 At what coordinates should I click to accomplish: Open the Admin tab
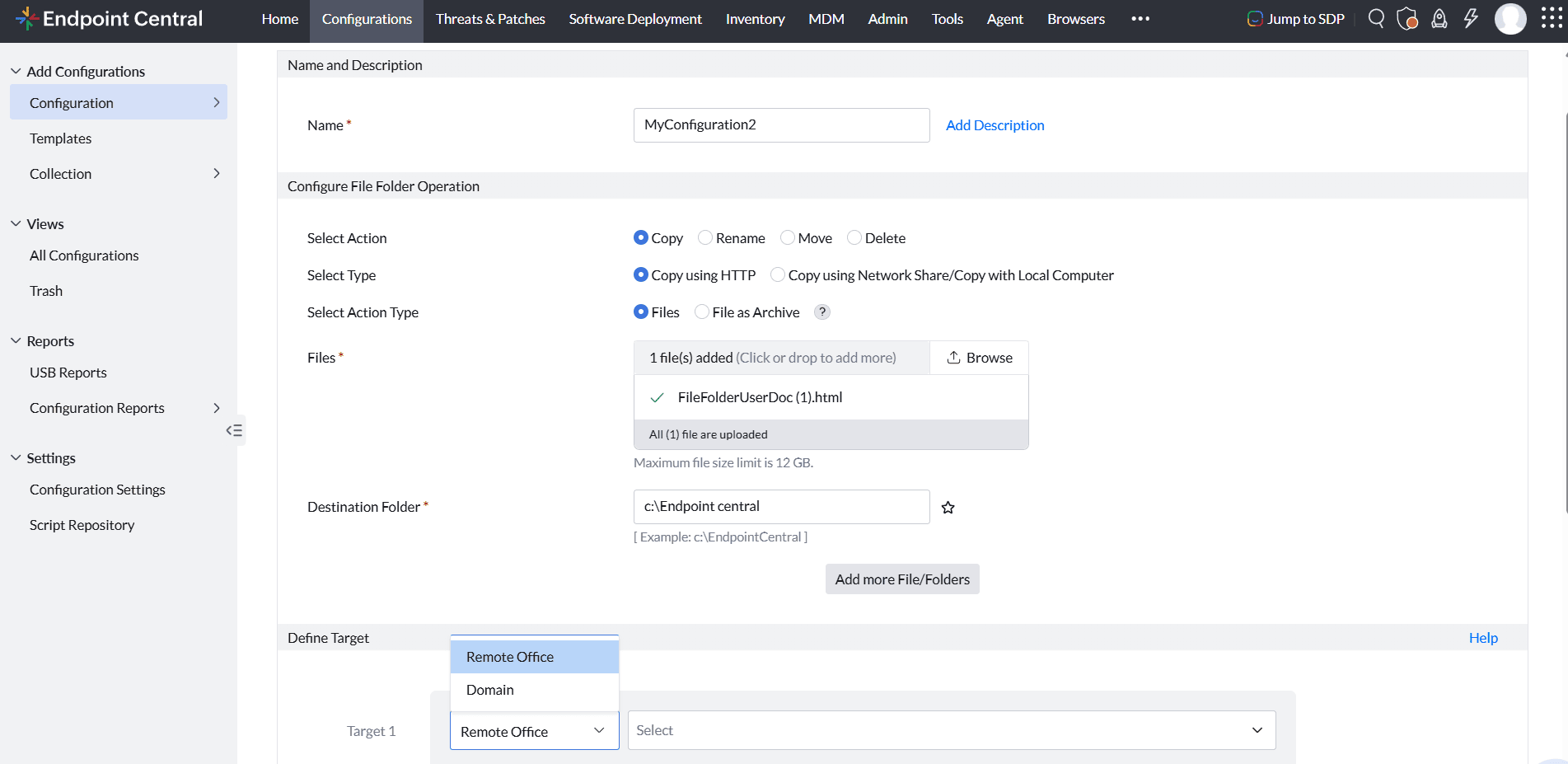[x=887, y=19]
